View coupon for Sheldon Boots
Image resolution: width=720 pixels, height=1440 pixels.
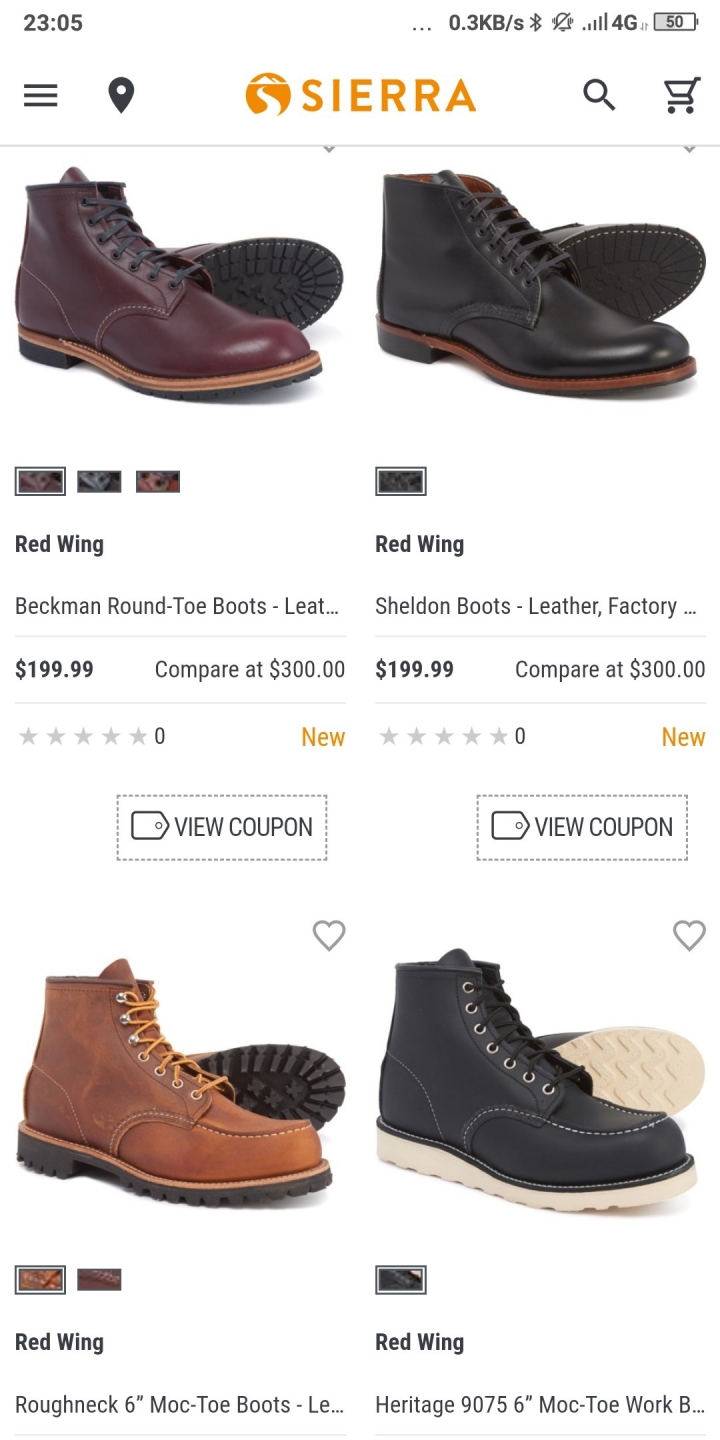pos(582,827)
